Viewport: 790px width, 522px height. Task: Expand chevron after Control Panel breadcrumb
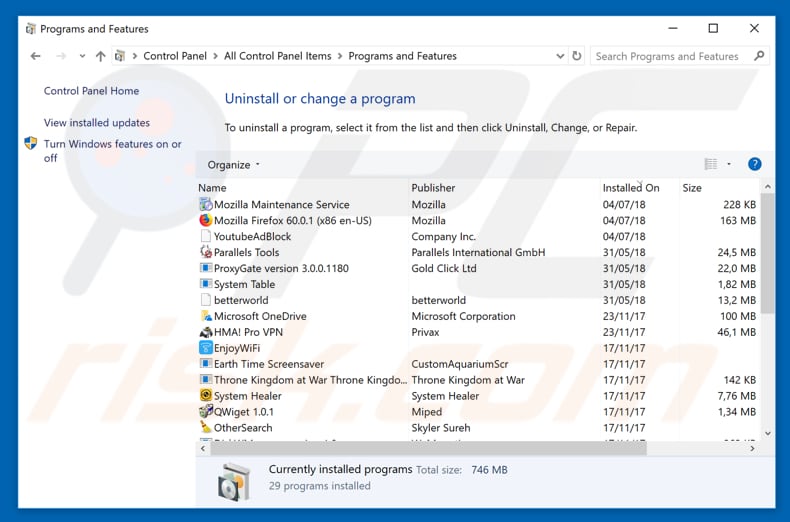215,56
